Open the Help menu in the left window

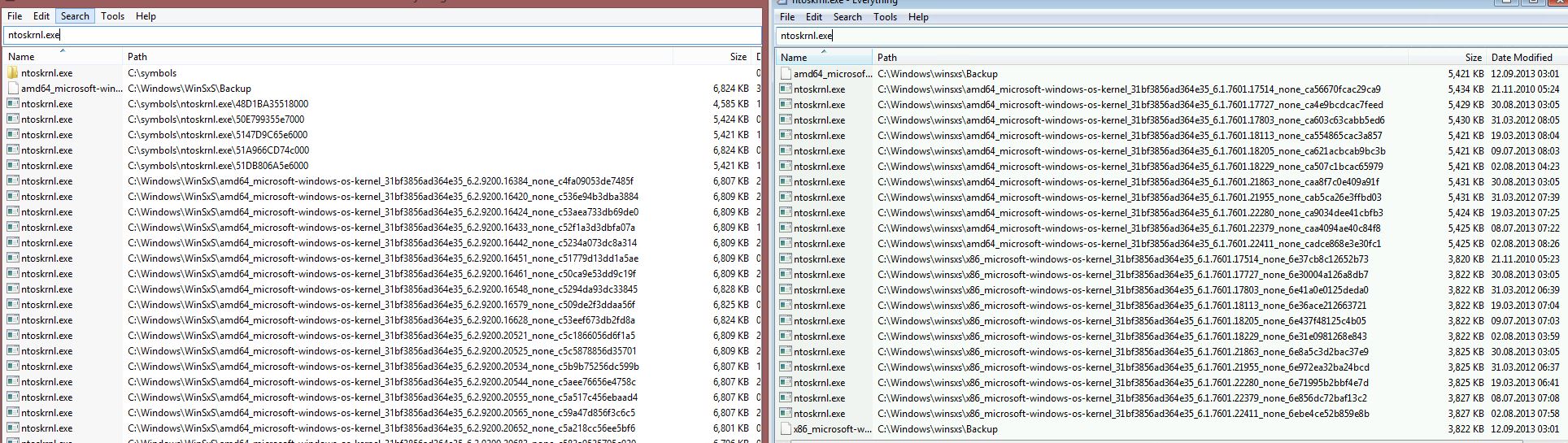tap(146, 16)
